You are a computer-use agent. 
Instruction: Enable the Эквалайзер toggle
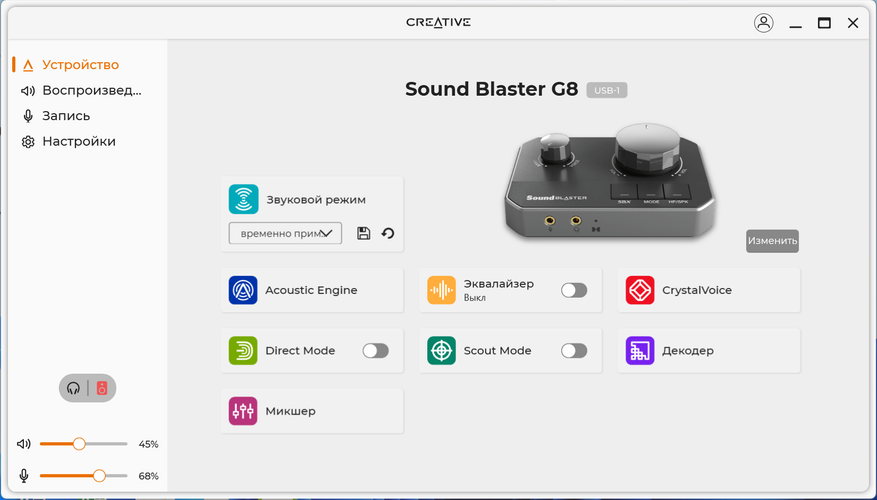click(574, 290)
